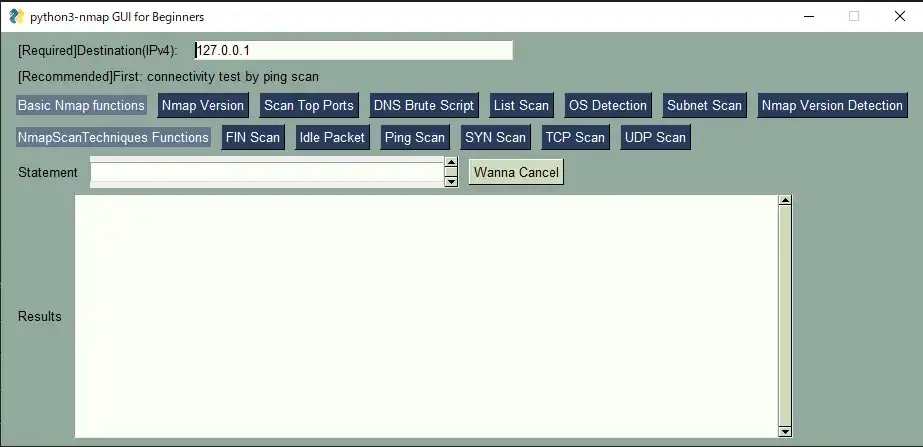Click the connectivity test recommendation text
Viewport: 923px width, 447px height.
click(x=168, y=77)
